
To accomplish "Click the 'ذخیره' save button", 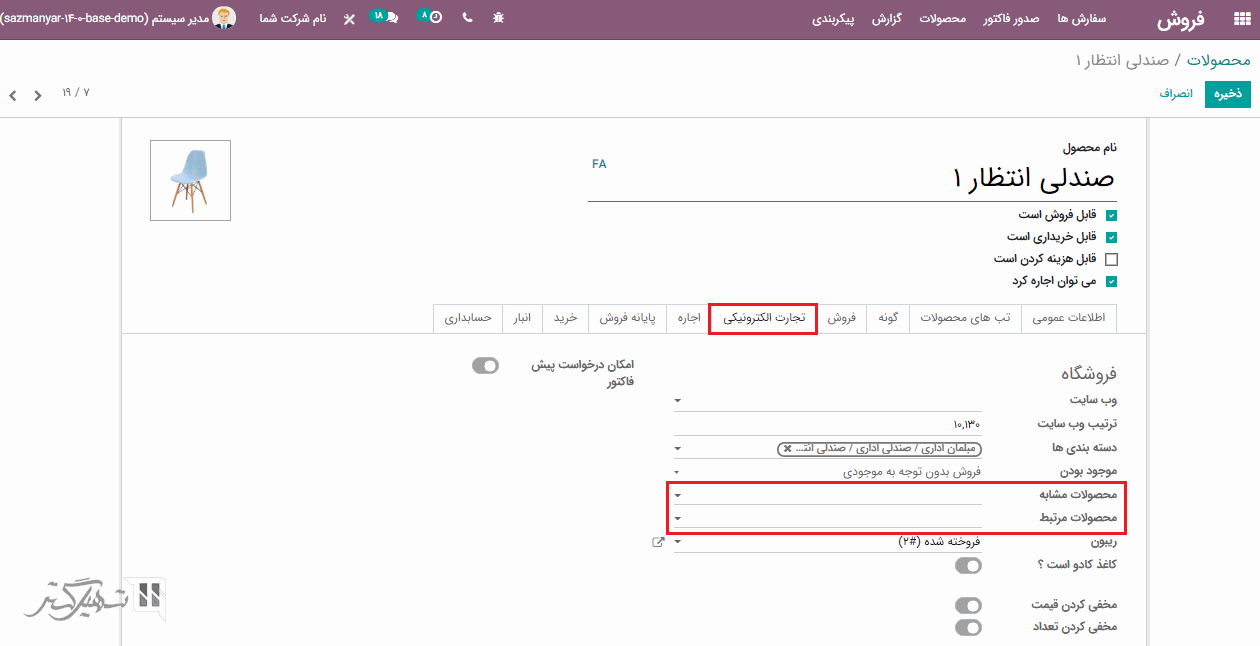I will (1227, 94).
